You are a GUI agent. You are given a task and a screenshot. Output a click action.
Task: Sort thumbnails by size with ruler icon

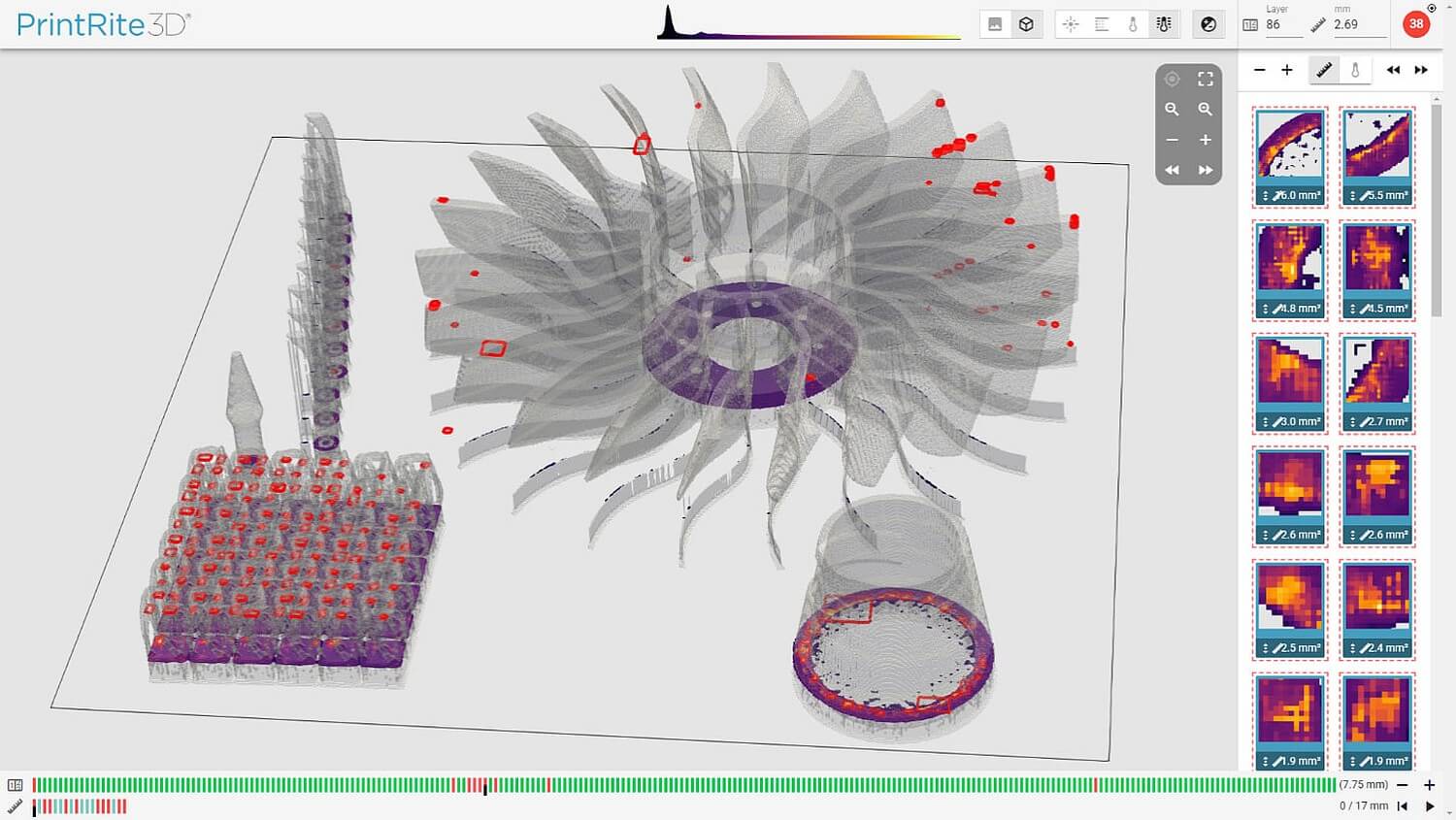point(1324,70)
